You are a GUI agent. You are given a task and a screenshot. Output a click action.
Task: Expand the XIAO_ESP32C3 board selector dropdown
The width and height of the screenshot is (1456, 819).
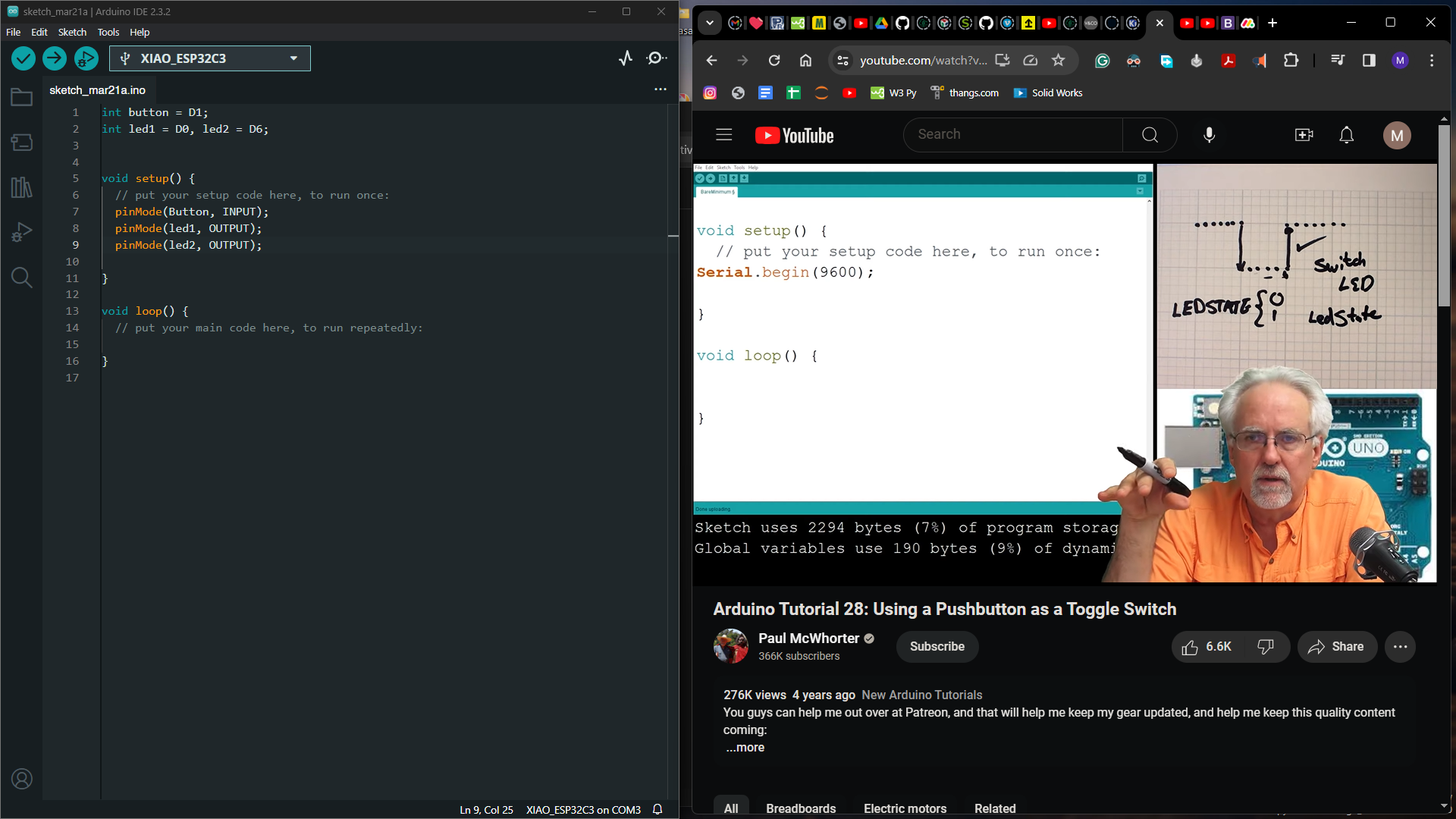210,58
